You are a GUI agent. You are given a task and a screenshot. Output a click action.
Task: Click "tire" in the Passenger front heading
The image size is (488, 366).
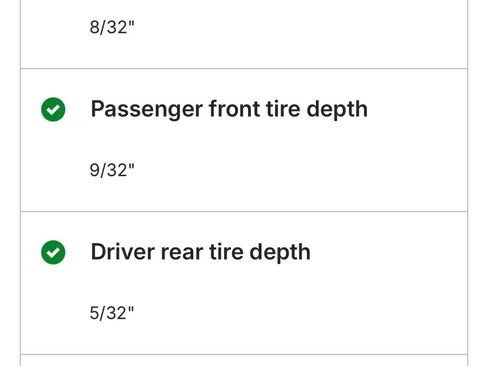pyautogui.click(x=283, y=109)
